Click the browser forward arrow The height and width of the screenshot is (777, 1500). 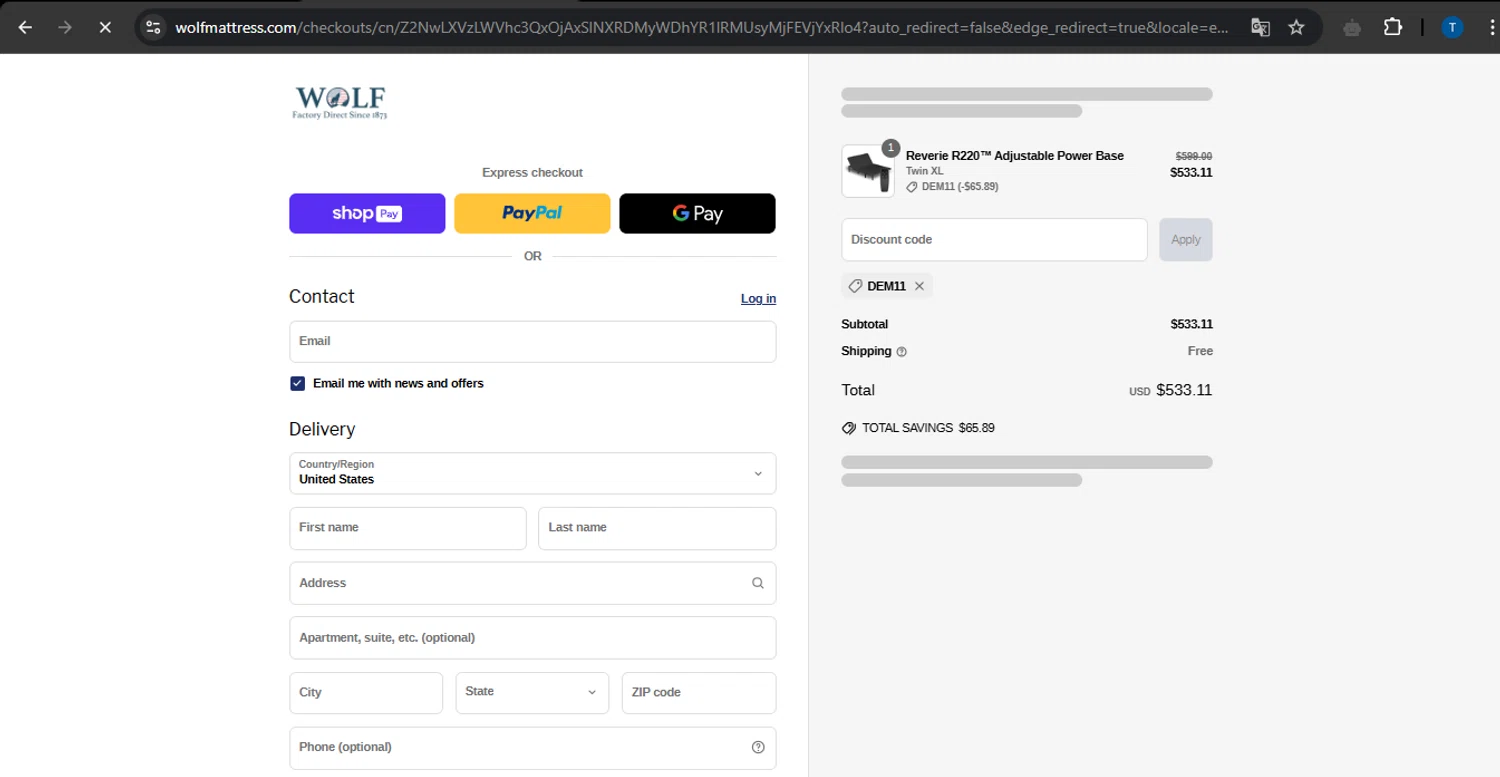(x=65, y=27)
